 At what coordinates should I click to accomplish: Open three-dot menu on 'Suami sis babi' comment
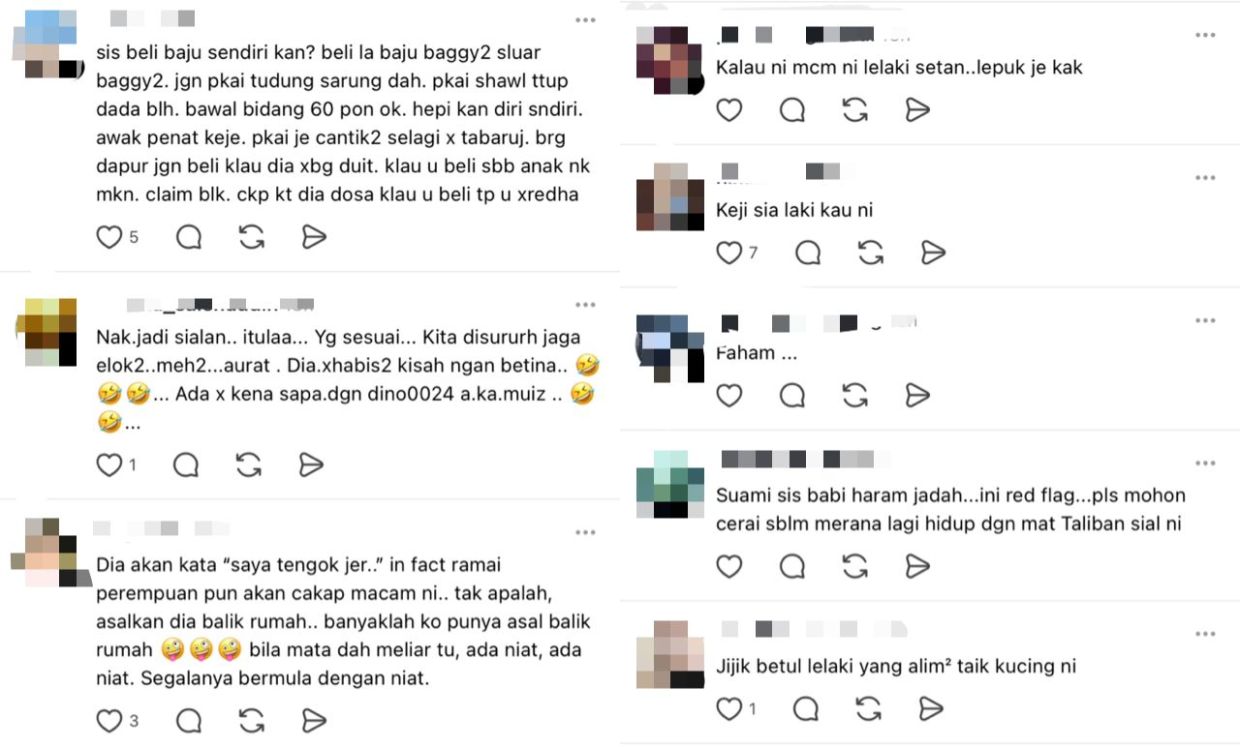pos(1205,464)
